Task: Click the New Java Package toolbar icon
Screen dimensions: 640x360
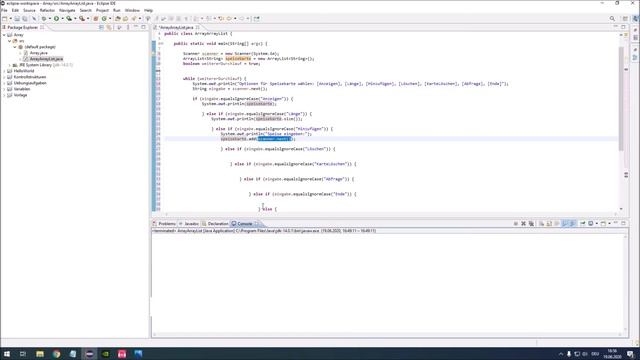Action: pos(96,18)
